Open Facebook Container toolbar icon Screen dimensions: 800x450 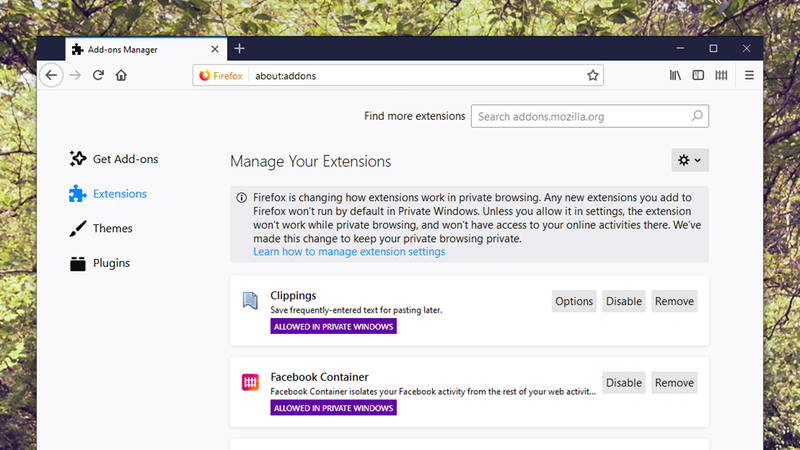pyautogui.click(x=721, y=76)
